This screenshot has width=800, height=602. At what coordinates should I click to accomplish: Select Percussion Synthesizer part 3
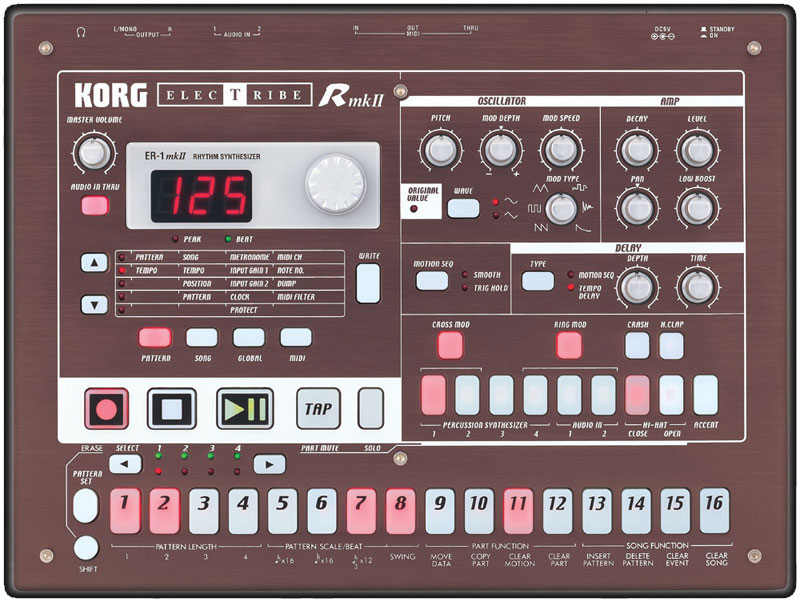point(502,395)
